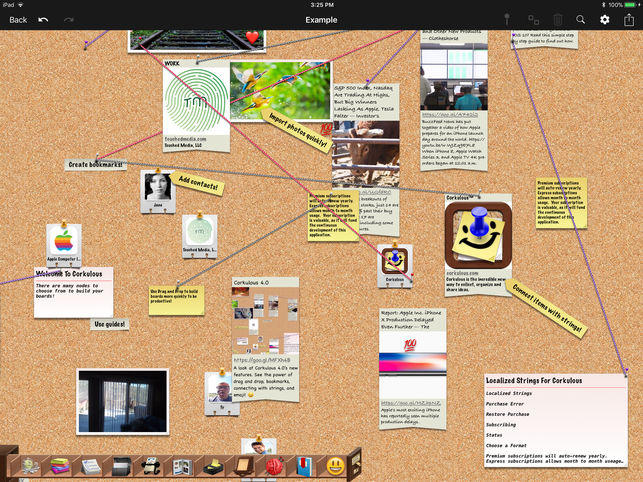Viewport: 643px width, 482px height.
Task: Open the settings gear
Action: pos(604,19)
